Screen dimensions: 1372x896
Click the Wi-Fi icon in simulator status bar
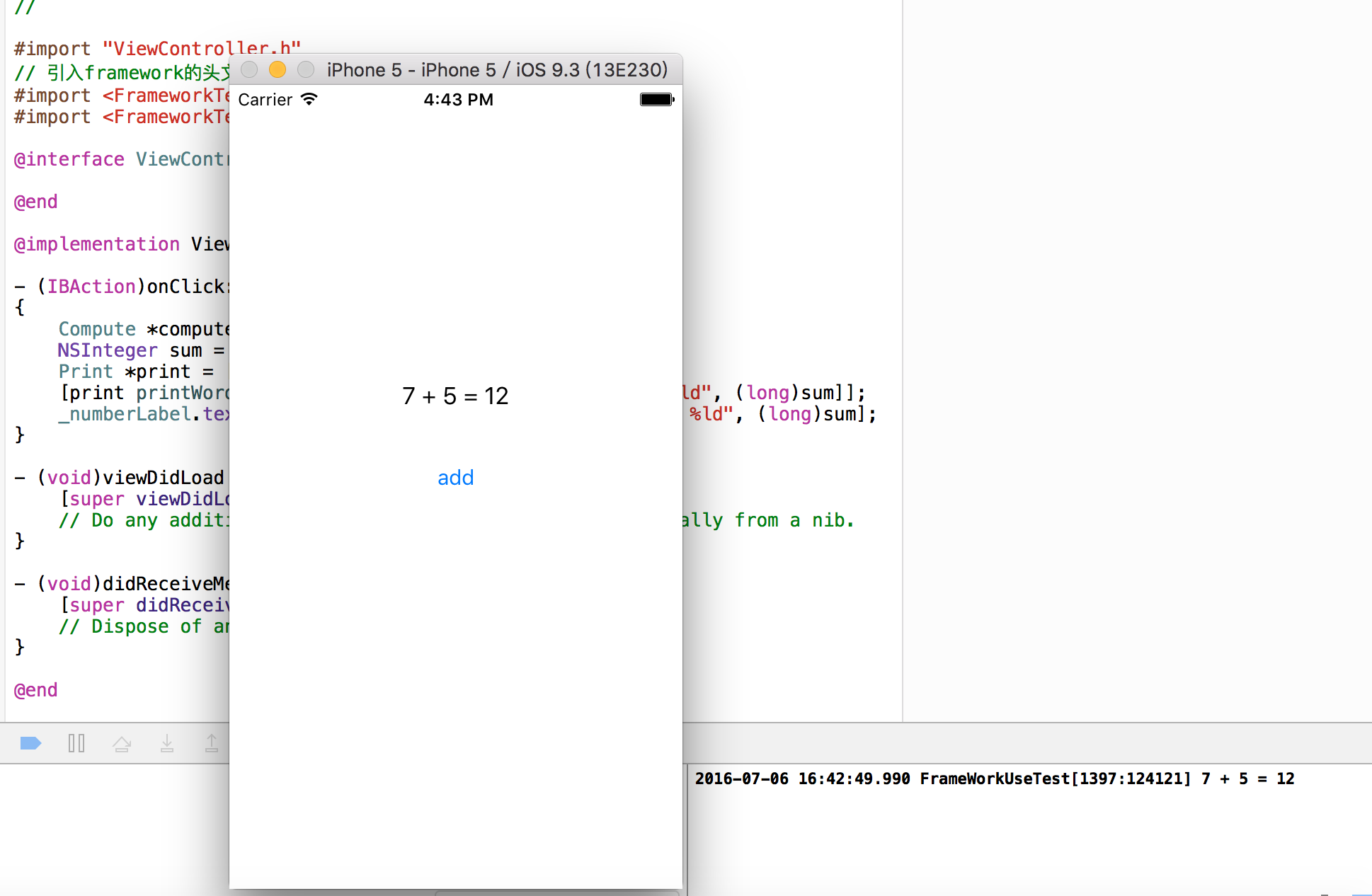pyautogui.click(x=309, y=99)
